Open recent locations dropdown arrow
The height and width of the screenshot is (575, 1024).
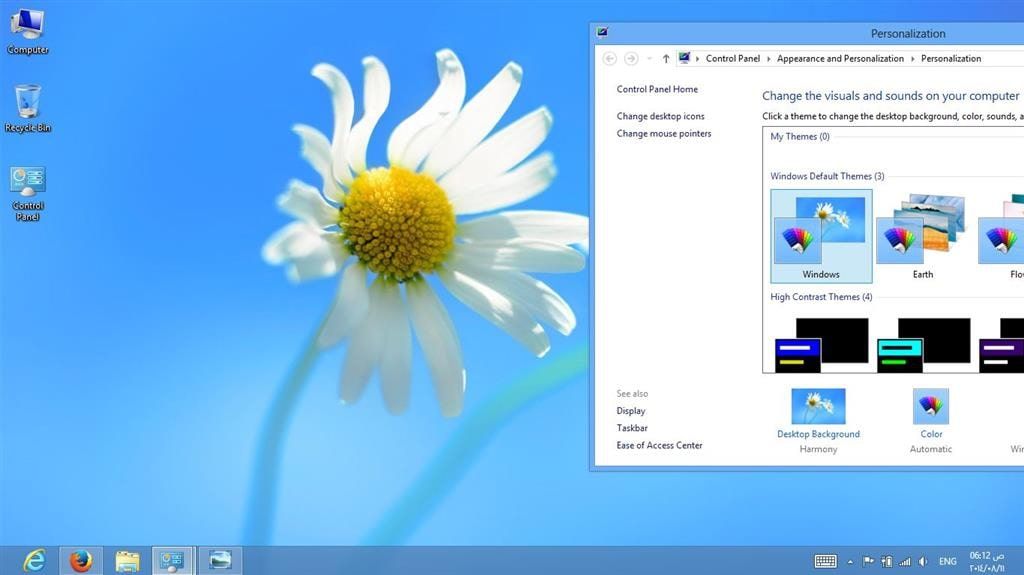click(649, 59)
